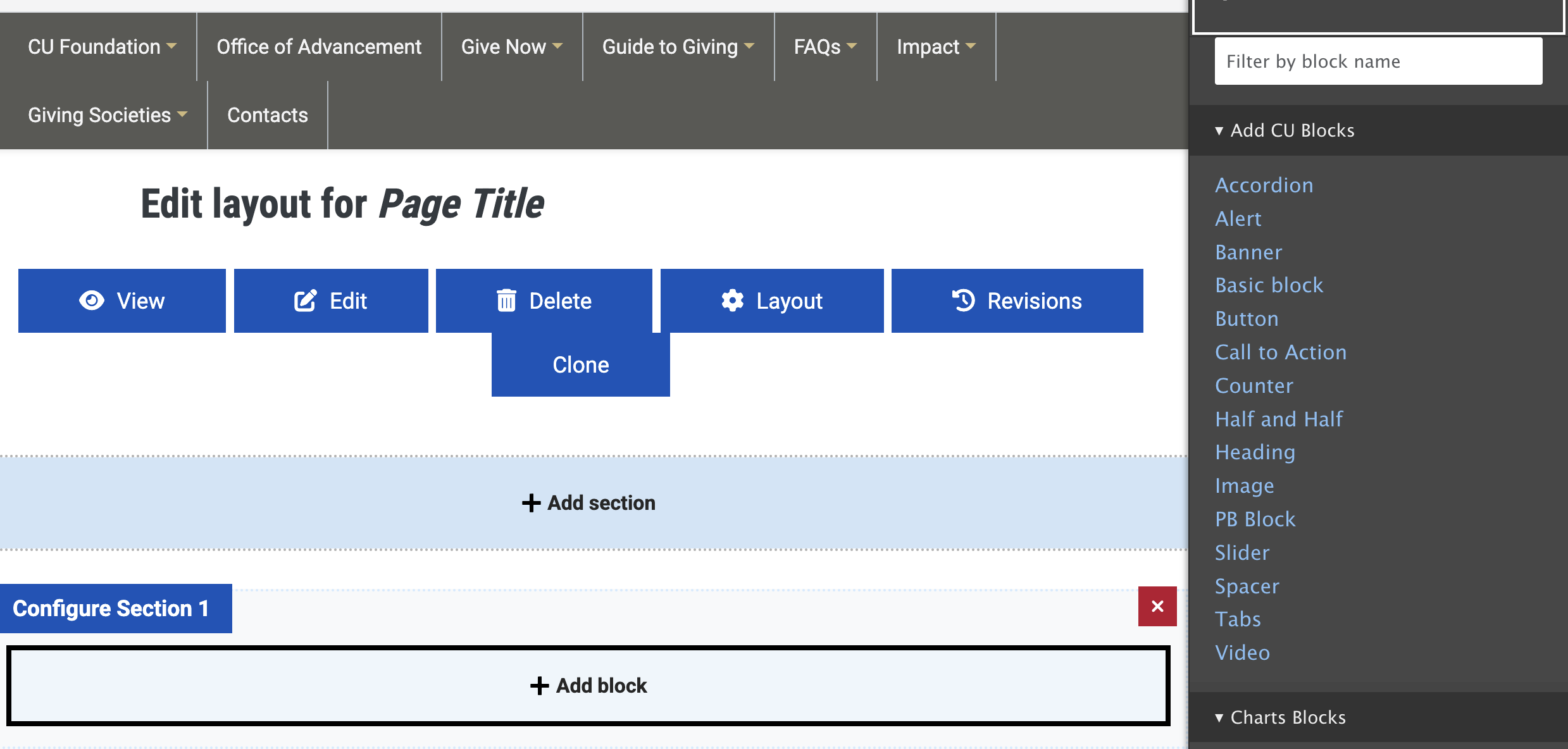
Task: Click the trash icon on Delete button
Action: pyautogui.click(x=506, y=300)
